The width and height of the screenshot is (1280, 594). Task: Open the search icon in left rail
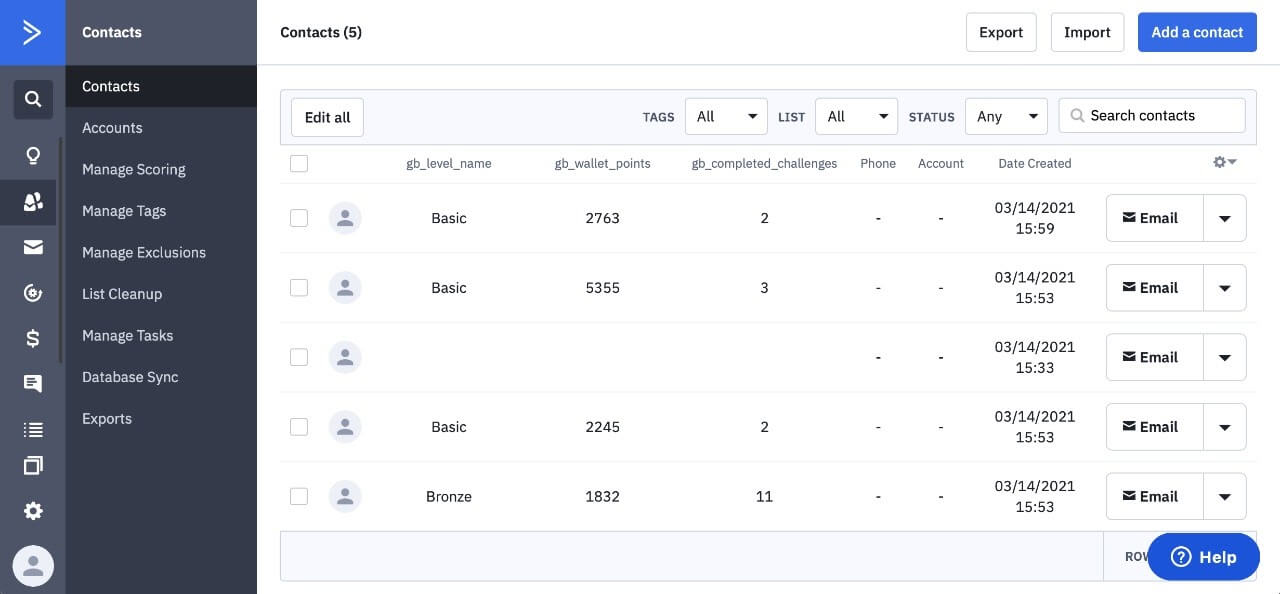coord(33,99)
